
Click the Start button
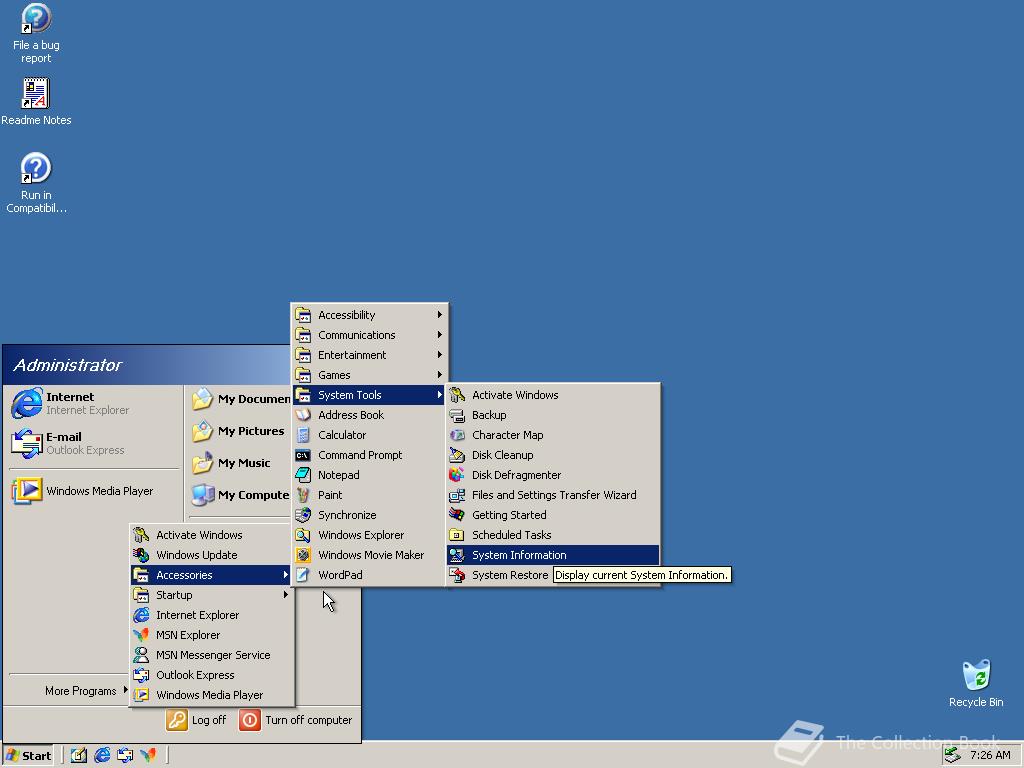point(28,756)
